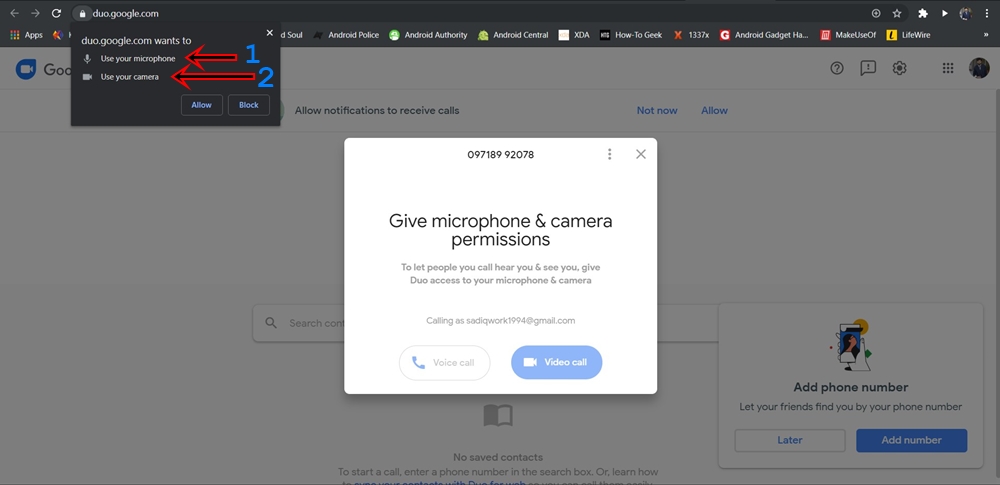Open the LifeWire bookmark
This screenshot has width=1000, height=485.
[x=909, y=35]
